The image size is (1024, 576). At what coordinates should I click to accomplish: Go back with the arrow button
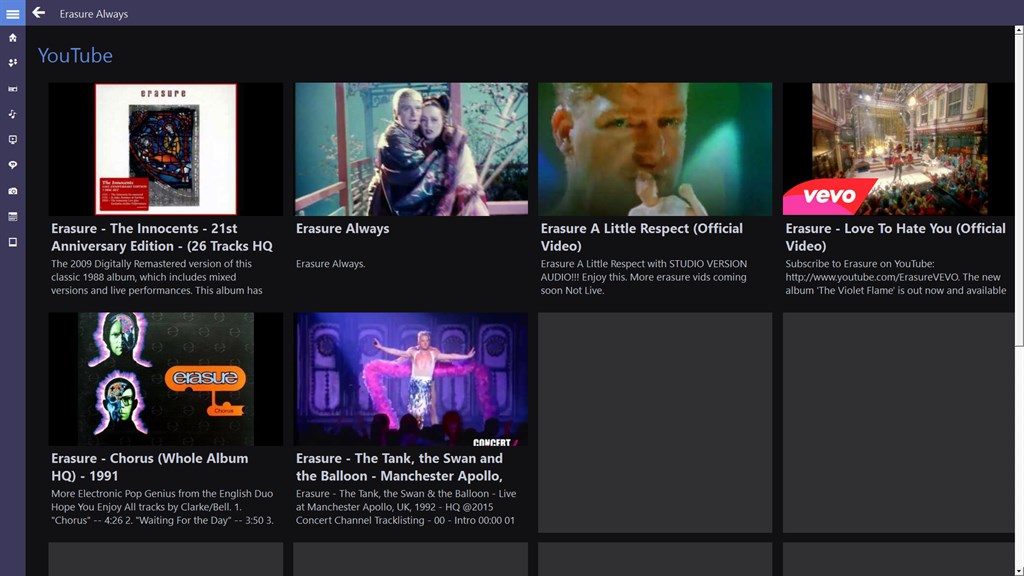tap(39, 12)
